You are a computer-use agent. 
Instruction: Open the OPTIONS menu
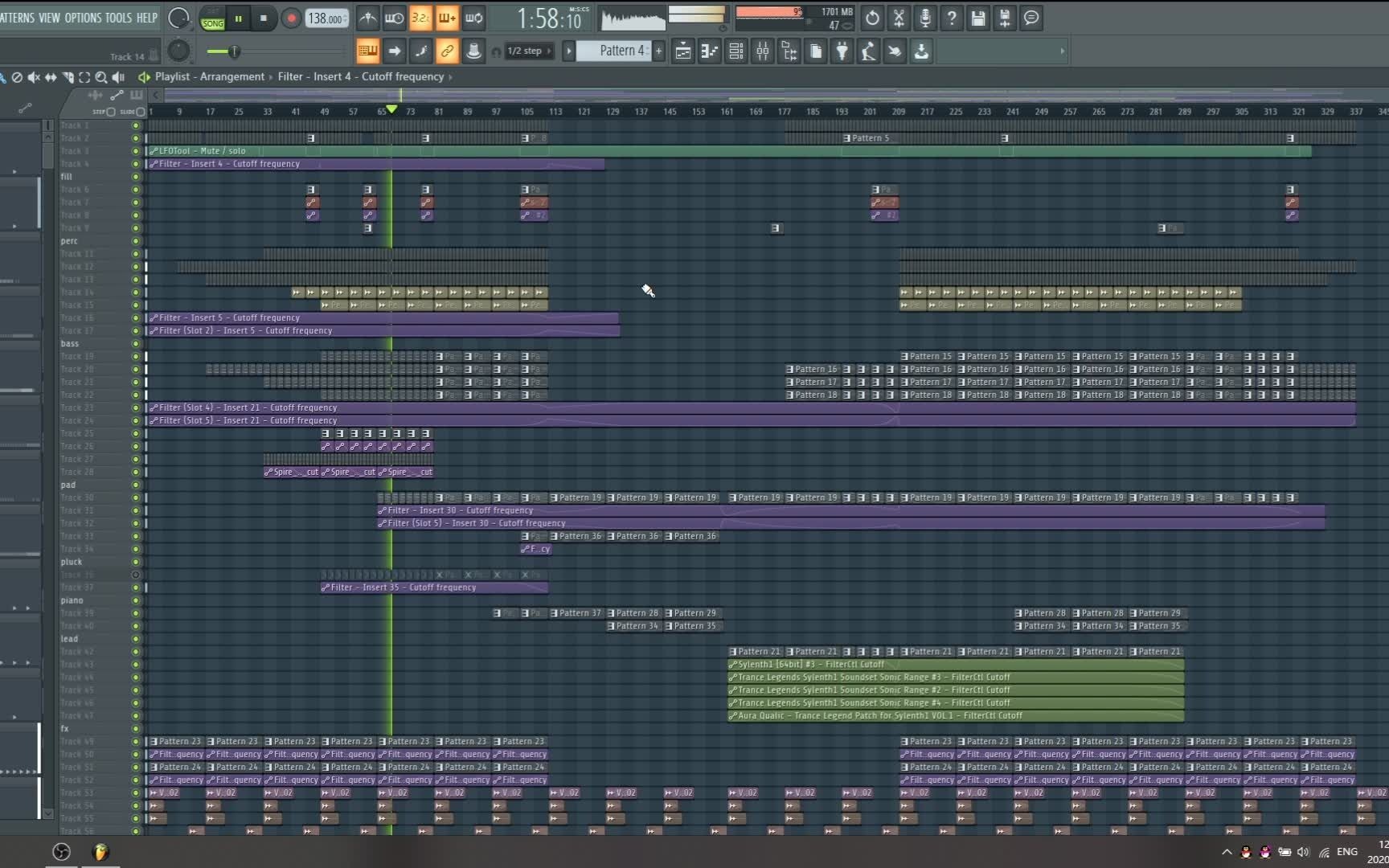pos(83,18)
